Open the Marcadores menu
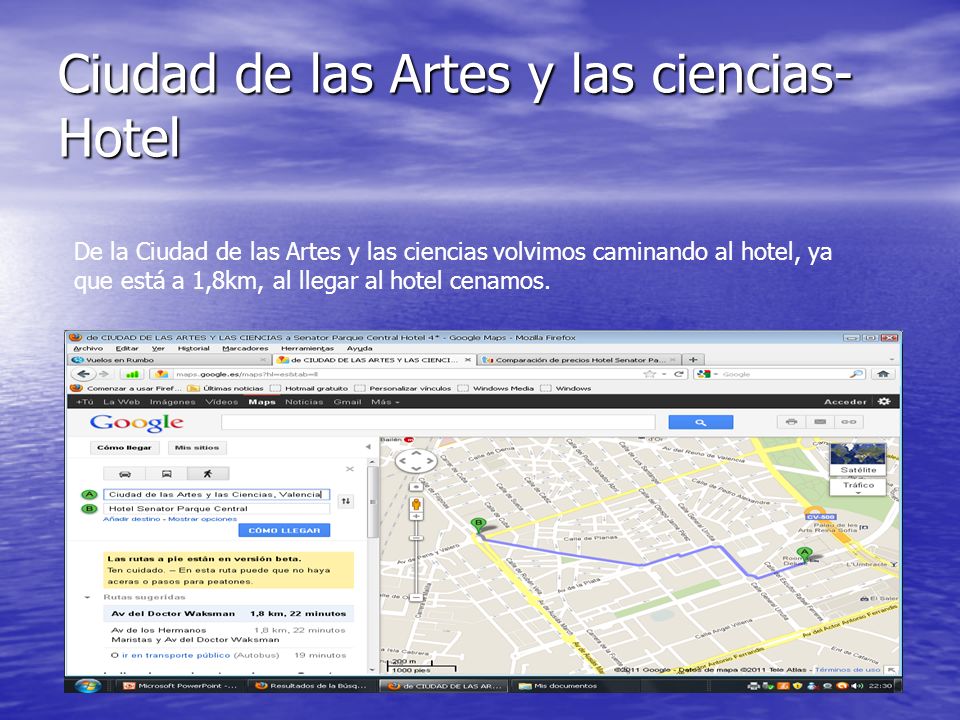This screenshot has height=720, width=960. (x=245, y=348)
